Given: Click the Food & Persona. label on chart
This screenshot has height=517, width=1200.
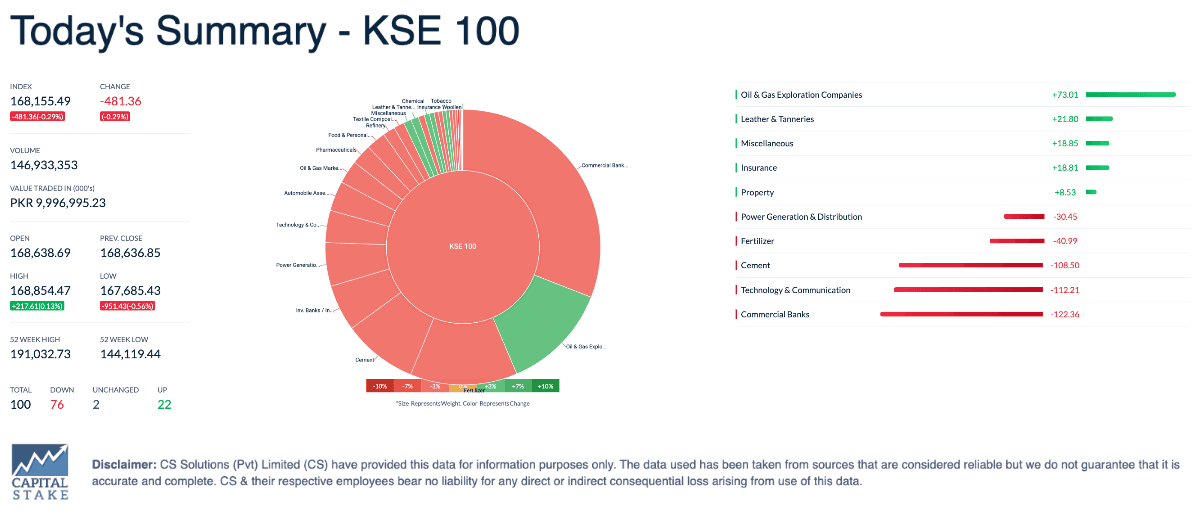Looking at the screenshot, I should tap(349, 135).
